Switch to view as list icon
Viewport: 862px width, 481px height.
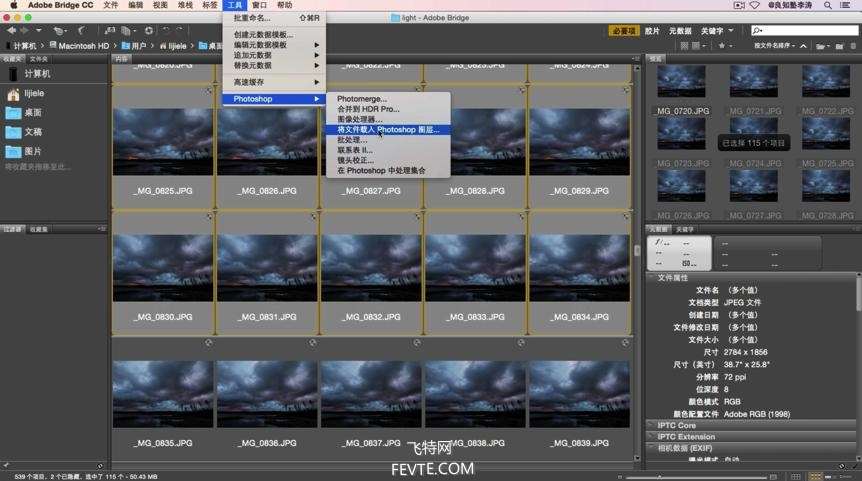click(x=846, y=477)
